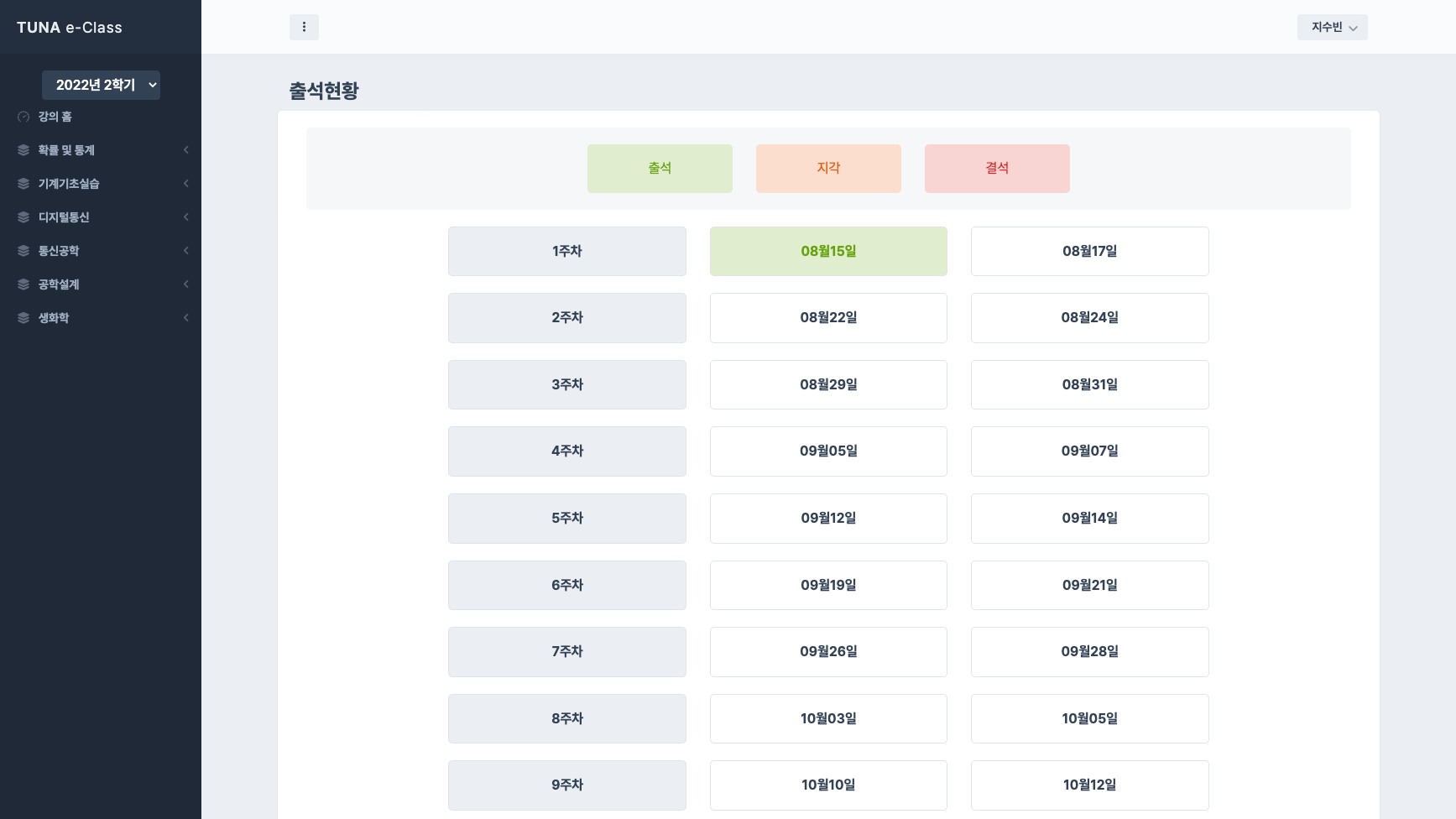Select the 09월07일 attendance cell
The height and width of the screenshot is (819, 1456).
(1089, 451)
